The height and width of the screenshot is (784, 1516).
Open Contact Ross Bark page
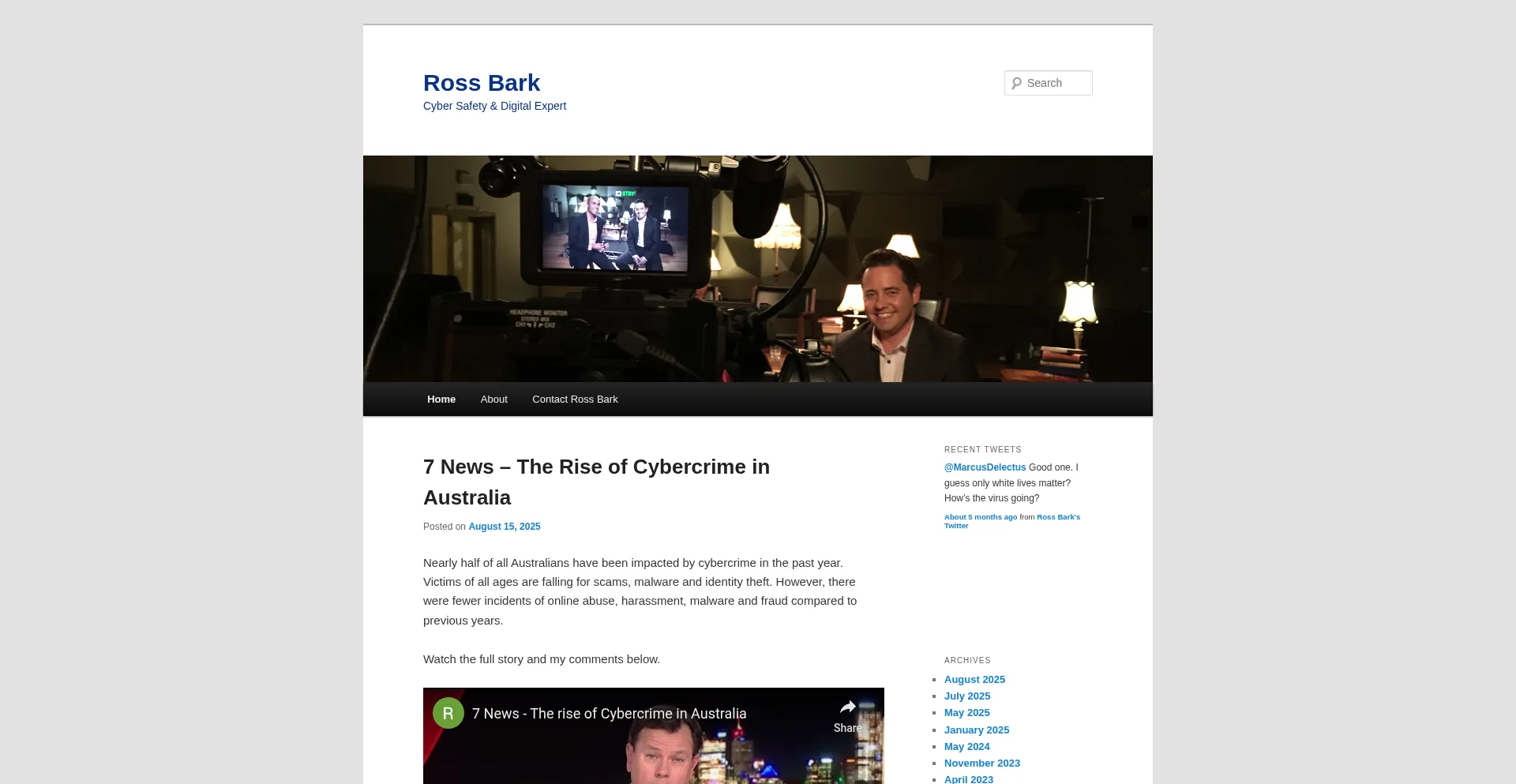tap(575, 400)
